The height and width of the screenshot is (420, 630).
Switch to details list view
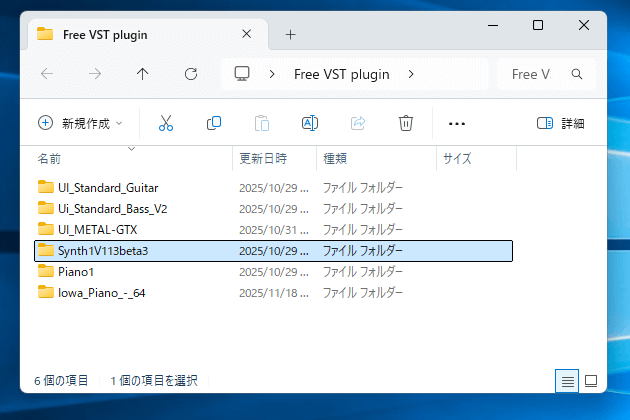[x=567, y=381]
